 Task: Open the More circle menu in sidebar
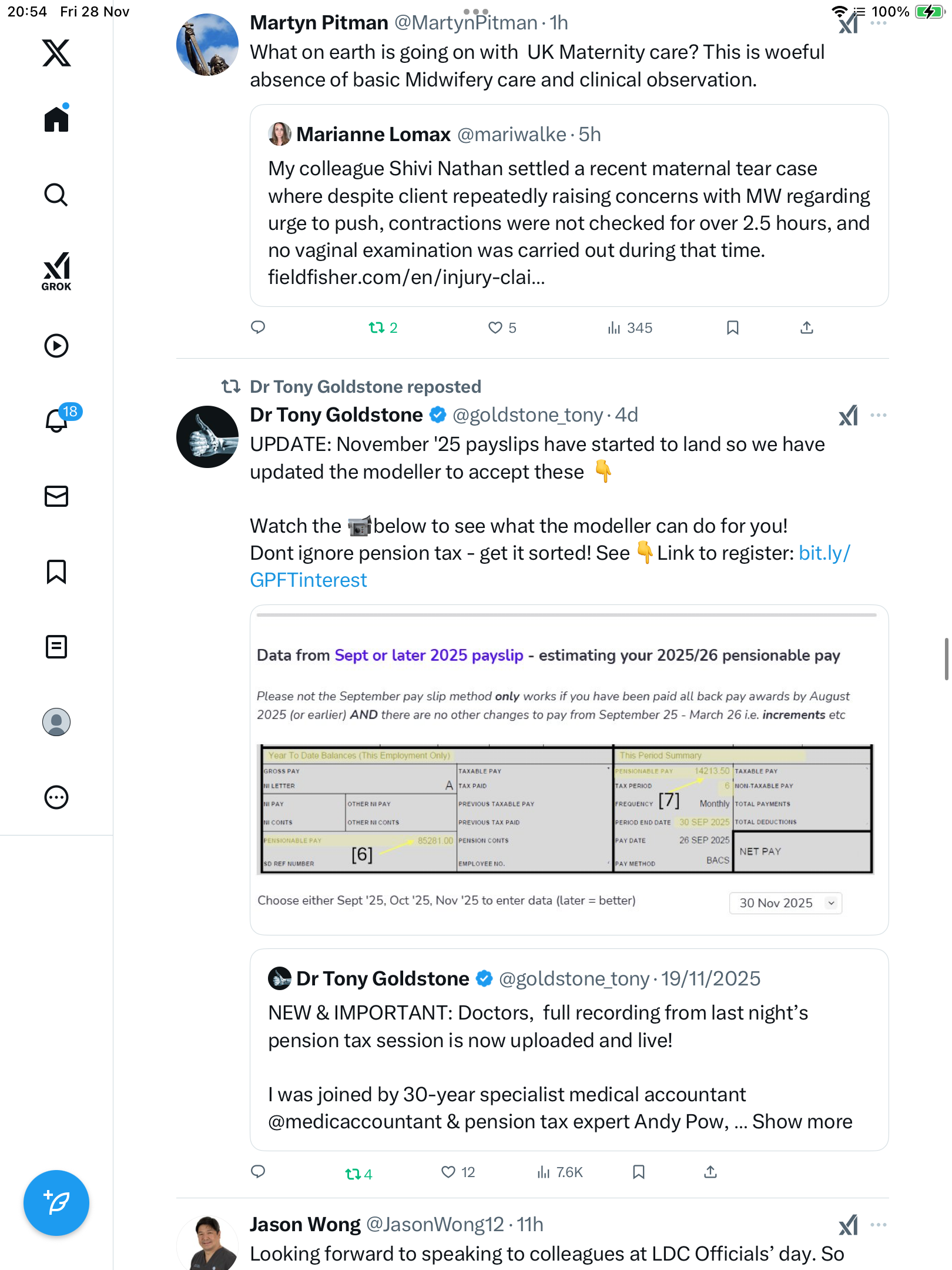point(56,797)
